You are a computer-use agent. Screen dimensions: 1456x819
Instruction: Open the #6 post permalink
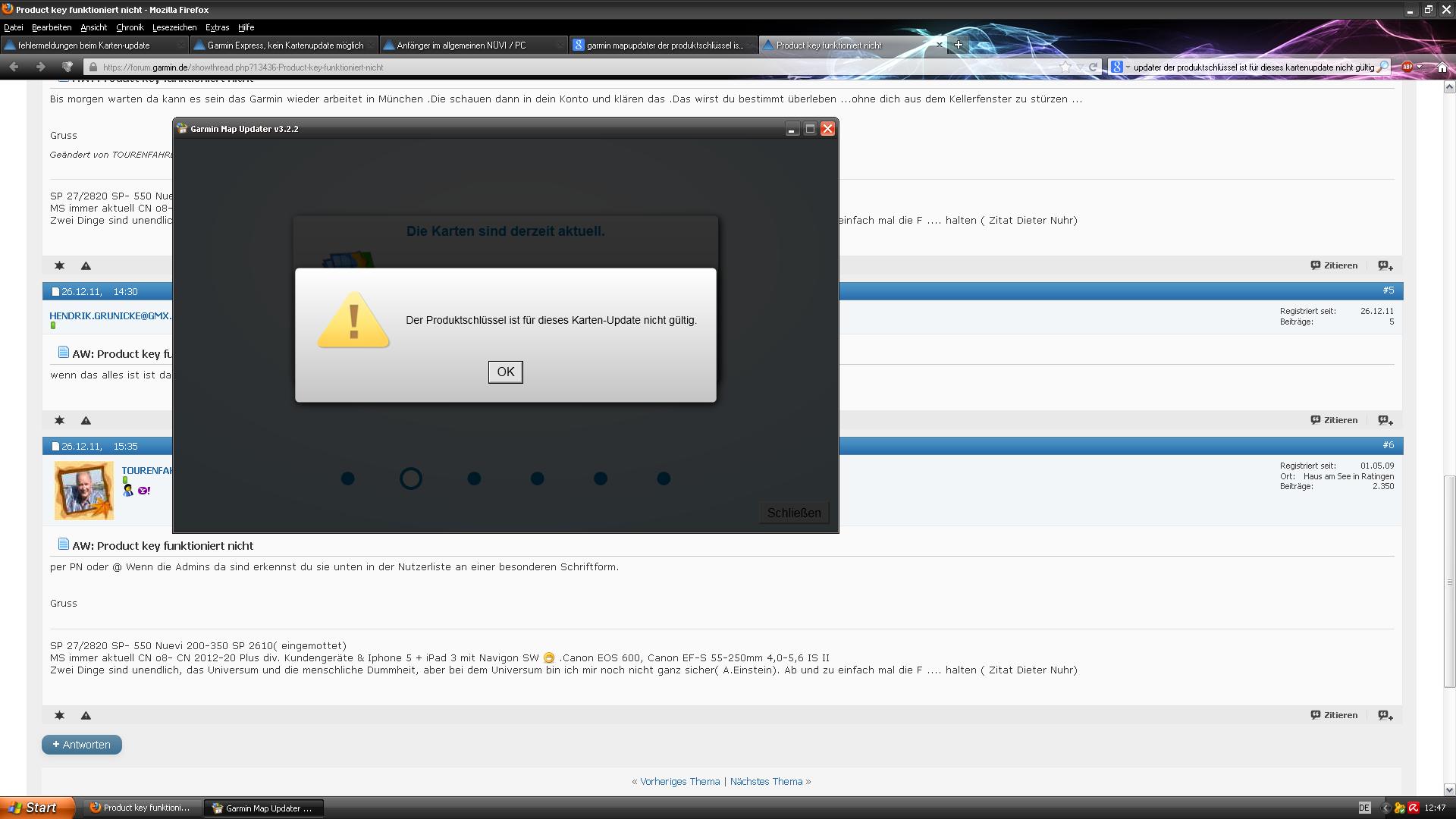point(1388,445)
